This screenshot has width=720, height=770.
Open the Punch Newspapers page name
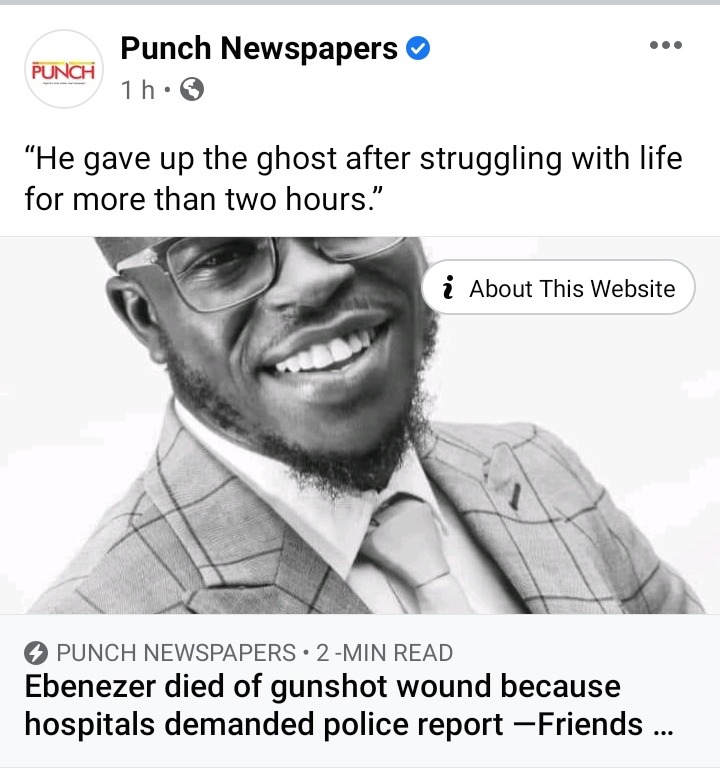click(x=259, y=49)
